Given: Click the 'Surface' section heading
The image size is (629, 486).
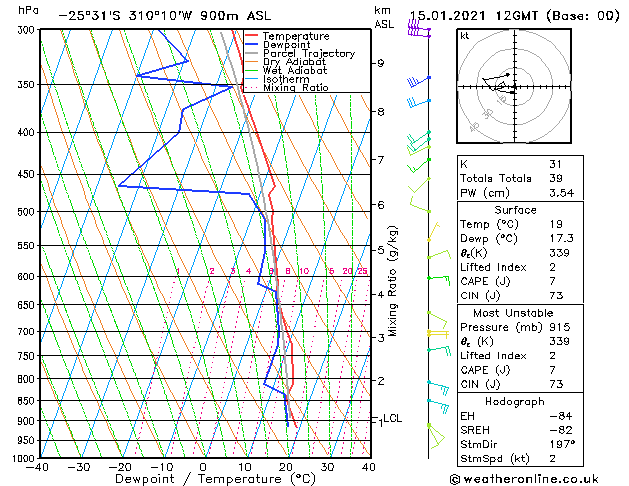Looking at the screenshot, I should tap(515, 210).
